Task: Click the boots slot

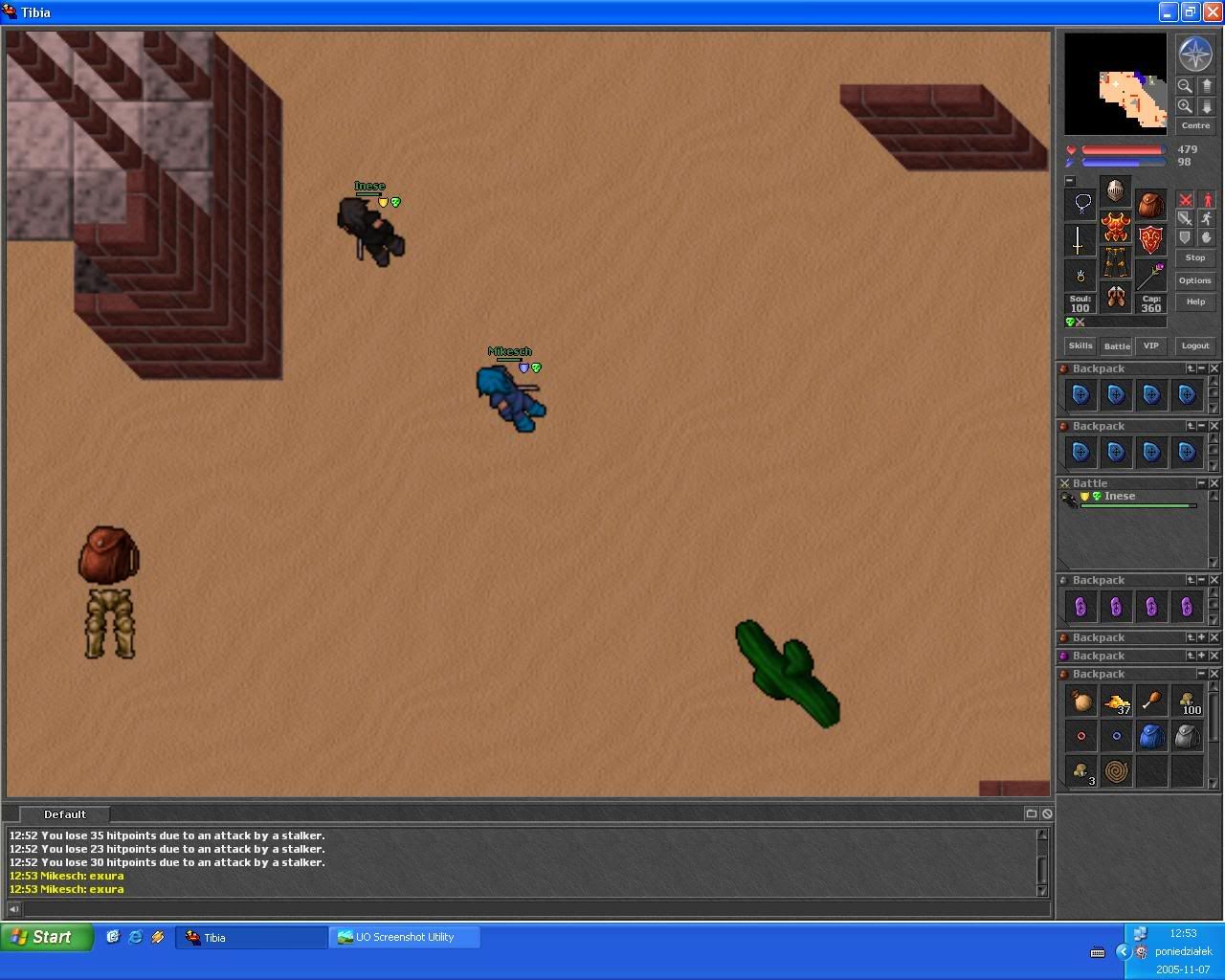Action: tap(1116, 298)
